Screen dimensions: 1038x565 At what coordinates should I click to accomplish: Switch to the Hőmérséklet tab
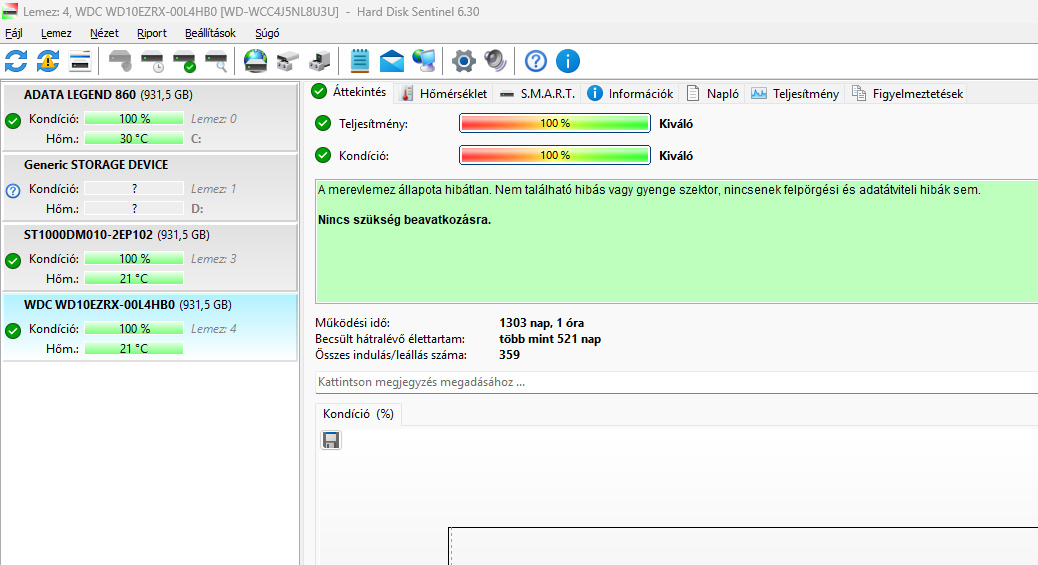444,94
